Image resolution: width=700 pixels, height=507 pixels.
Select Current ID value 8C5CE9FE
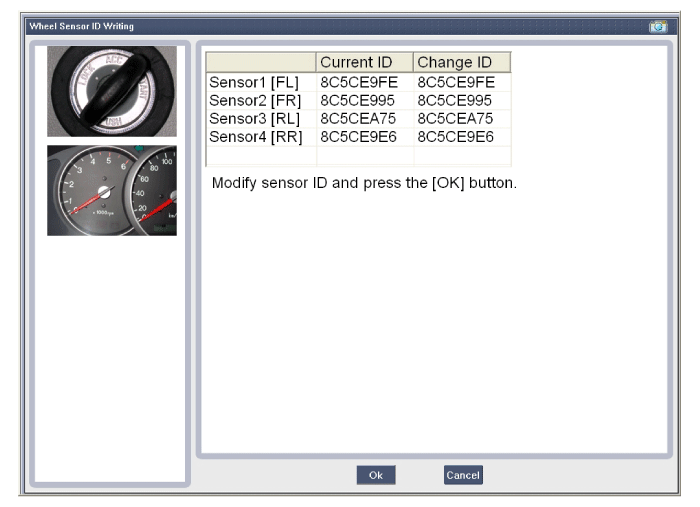358,82
